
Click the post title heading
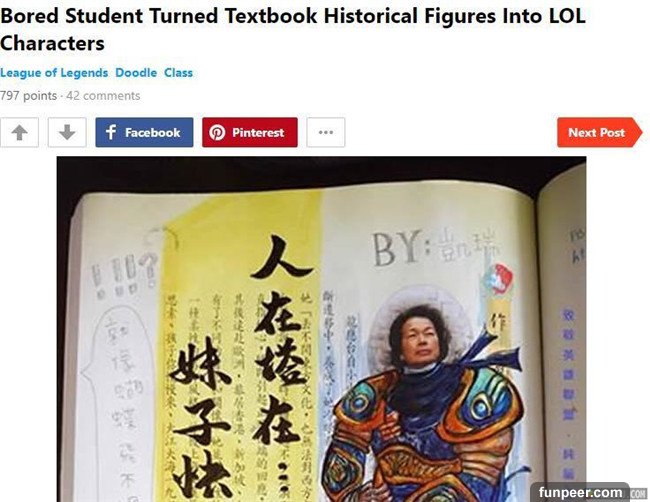point(292,30)
